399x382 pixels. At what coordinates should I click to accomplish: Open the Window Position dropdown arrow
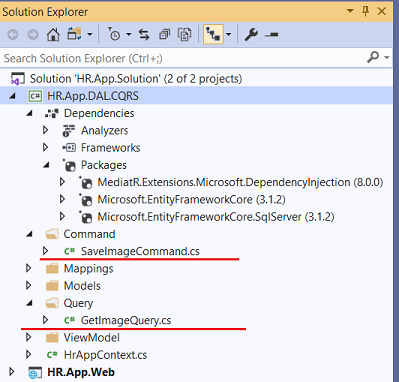coord(350,11)
